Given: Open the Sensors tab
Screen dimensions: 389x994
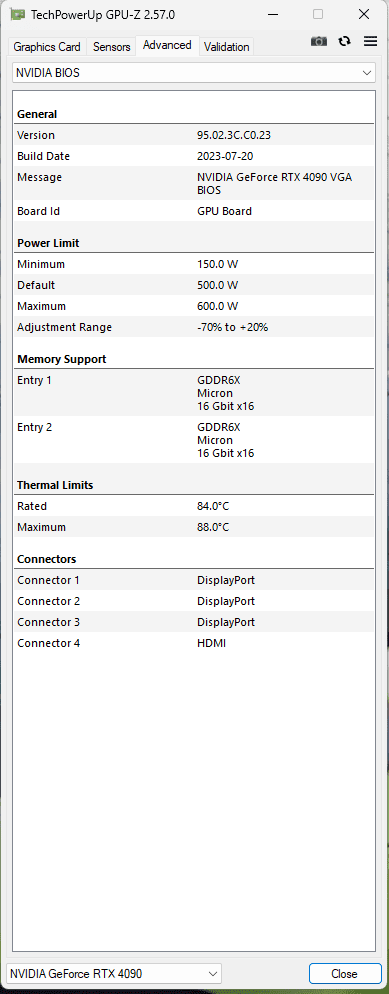Looking at the screenshot, I should point(112,46).
